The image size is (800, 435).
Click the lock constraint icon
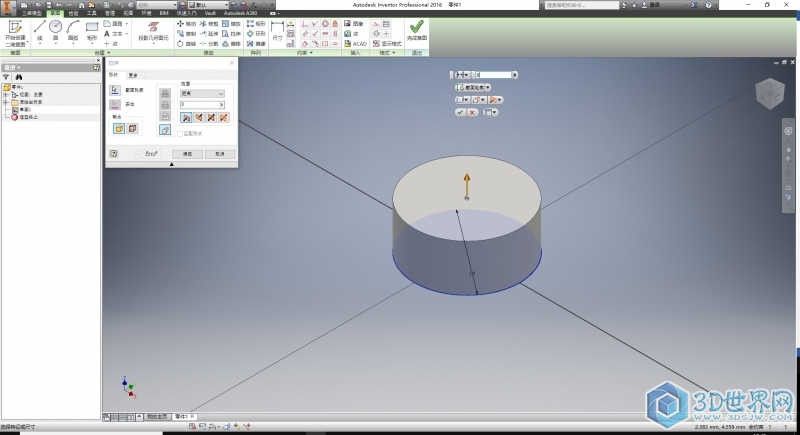335,24
